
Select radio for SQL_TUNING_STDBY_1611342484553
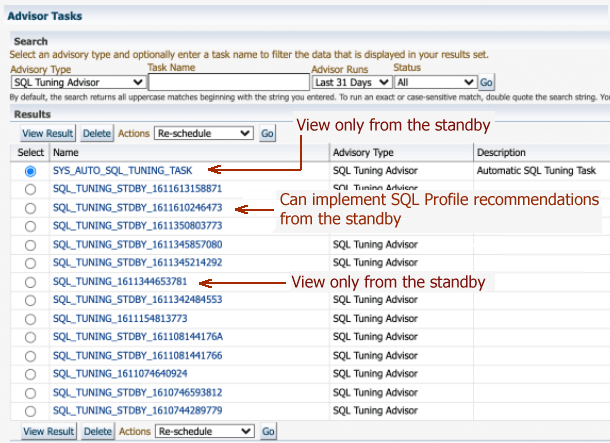coord(30,300)
